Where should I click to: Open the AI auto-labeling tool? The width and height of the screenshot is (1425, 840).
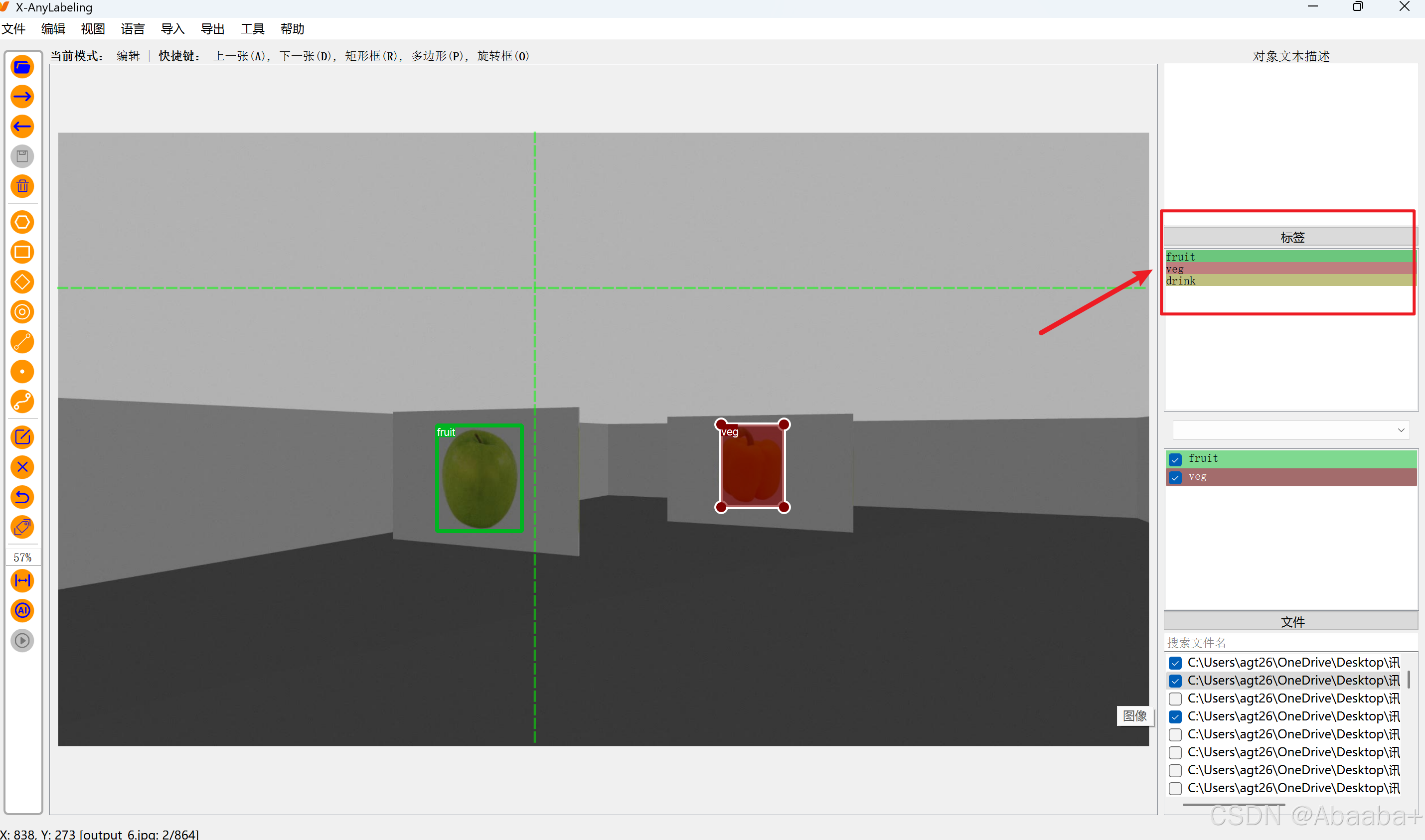click(x=22, y=610)
